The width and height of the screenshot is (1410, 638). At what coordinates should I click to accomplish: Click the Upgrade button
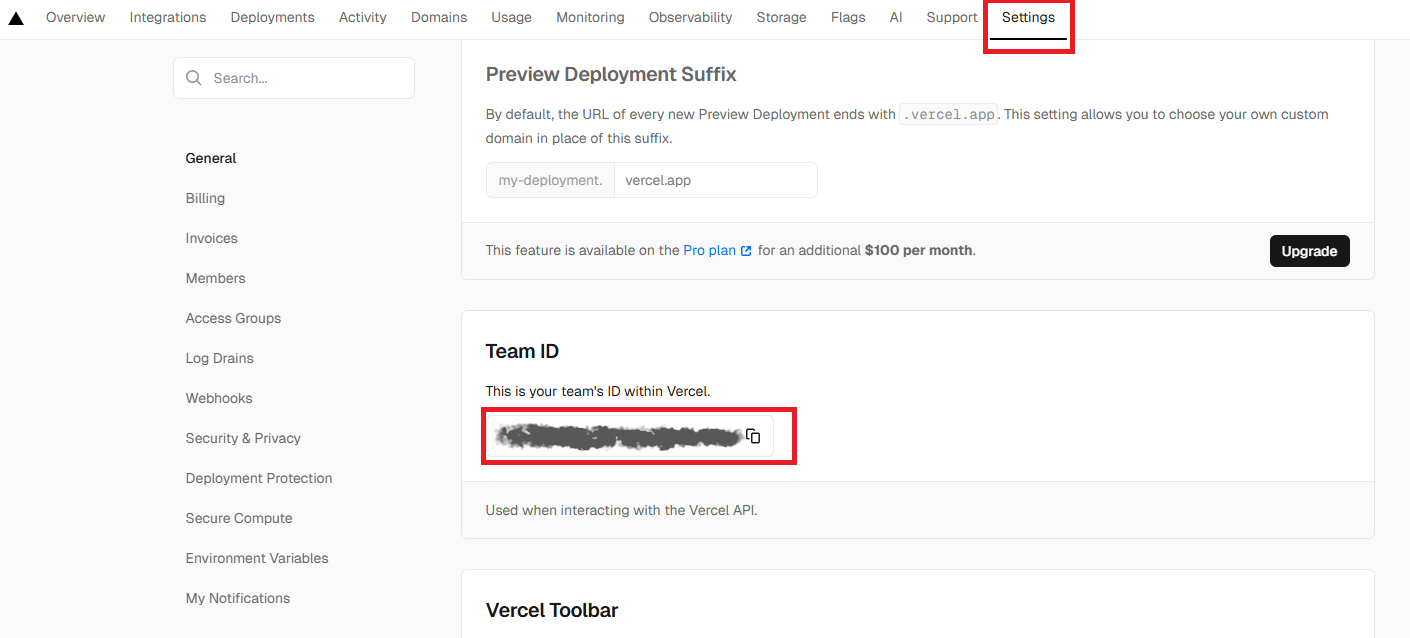[x=1309, y=250]
